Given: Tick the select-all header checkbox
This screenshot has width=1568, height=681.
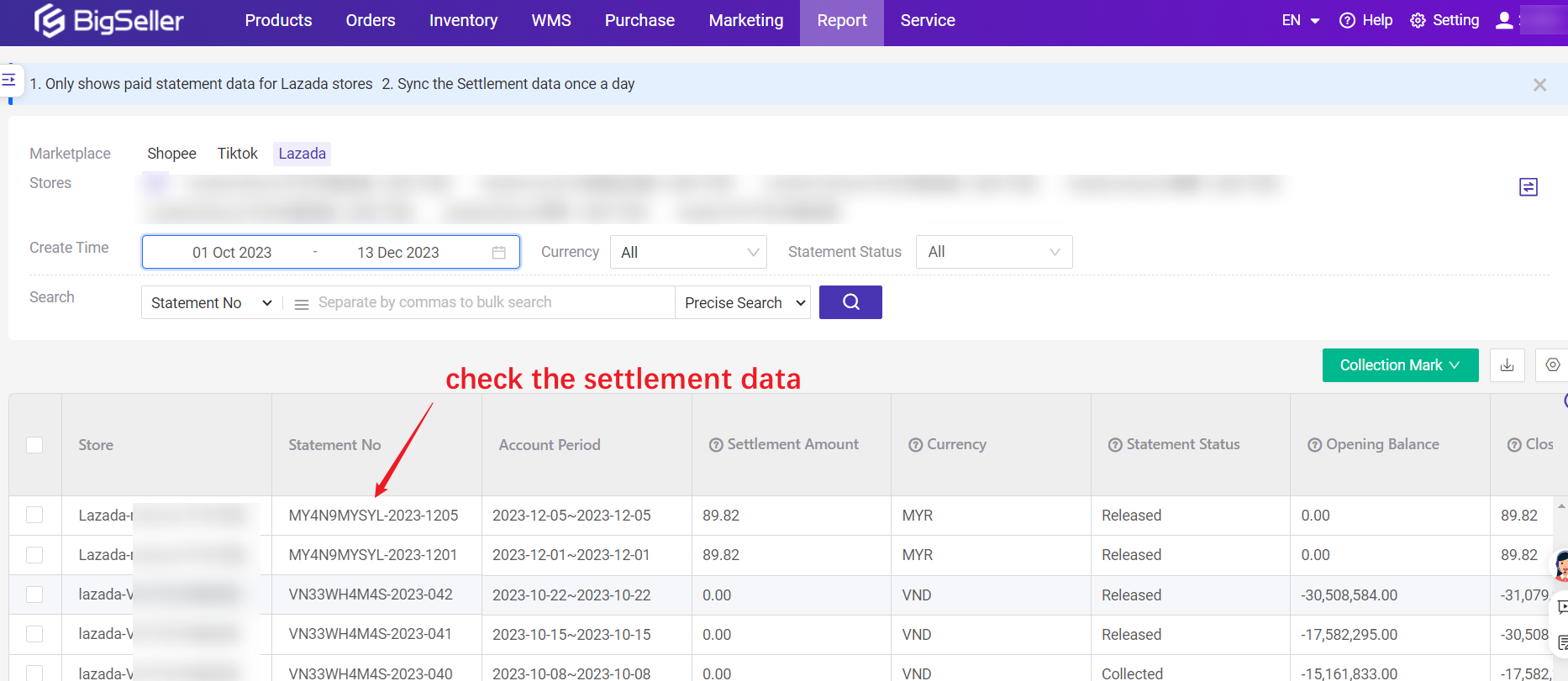Looking at the screenshot, I should (34, 445).
